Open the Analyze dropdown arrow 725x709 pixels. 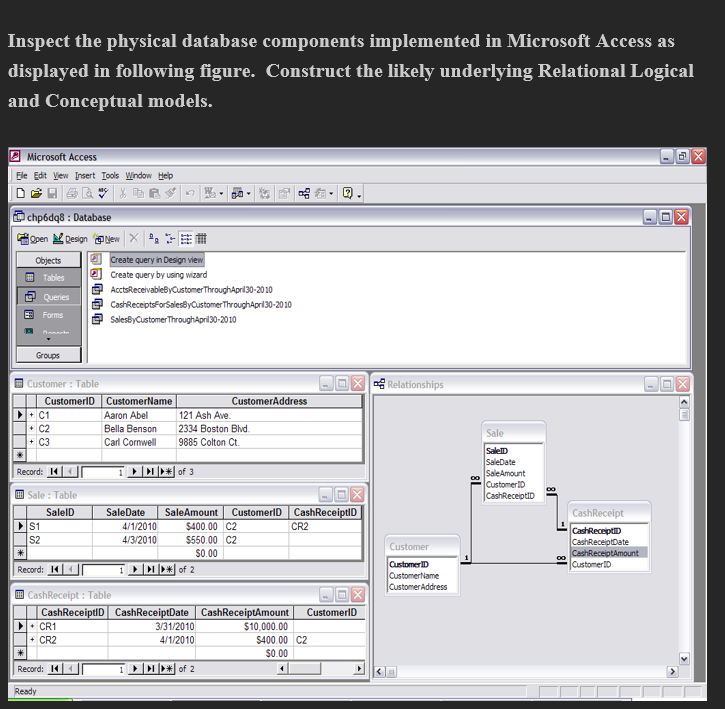point(248,194)
